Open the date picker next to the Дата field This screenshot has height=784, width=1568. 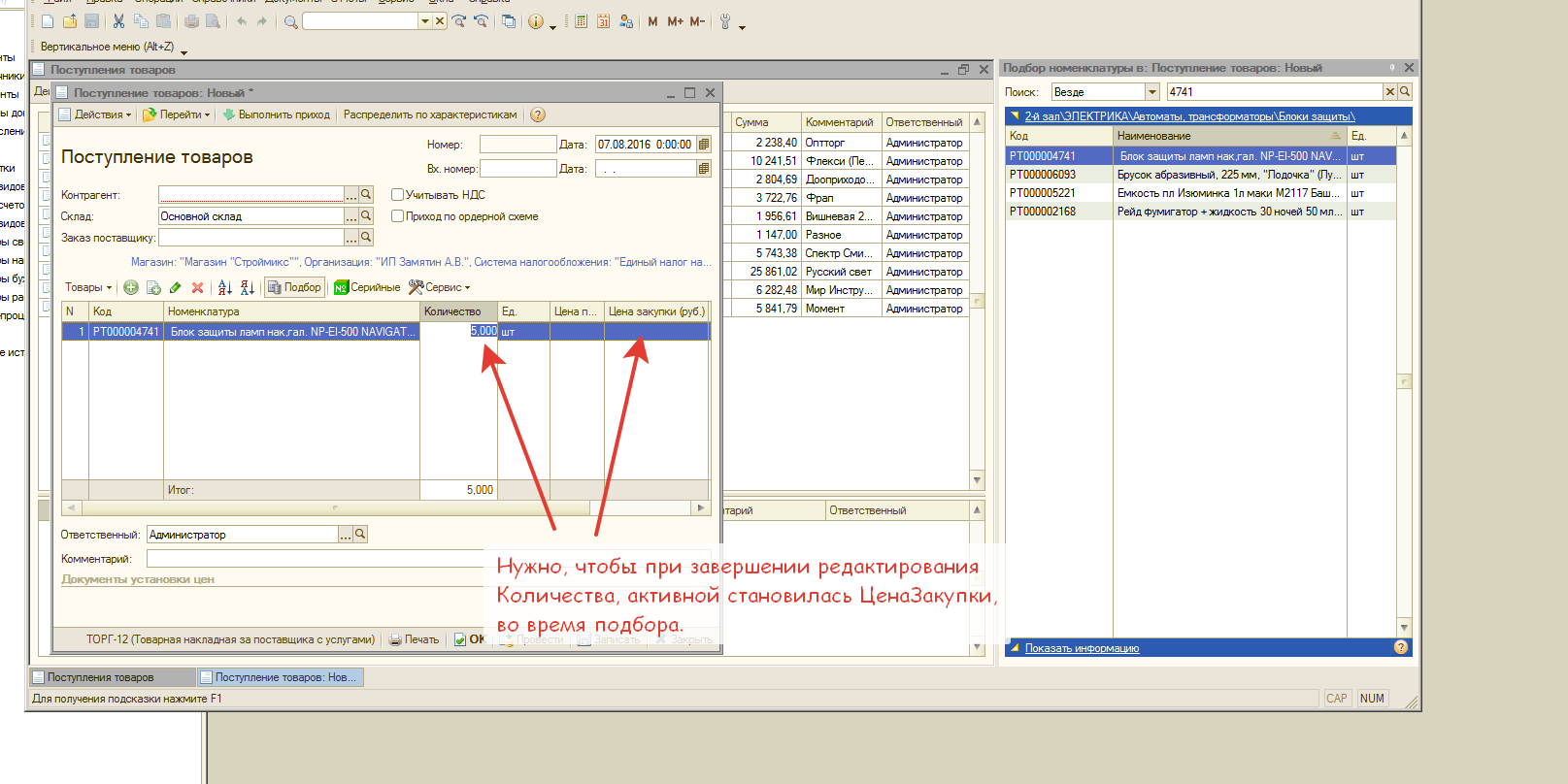coord(704,145)
